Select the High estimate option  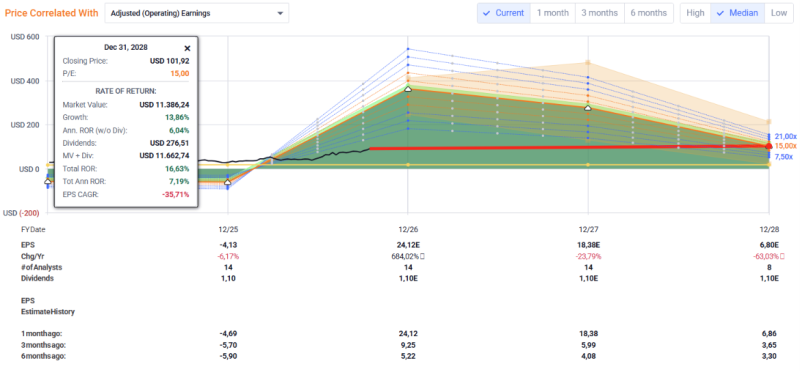695,13
